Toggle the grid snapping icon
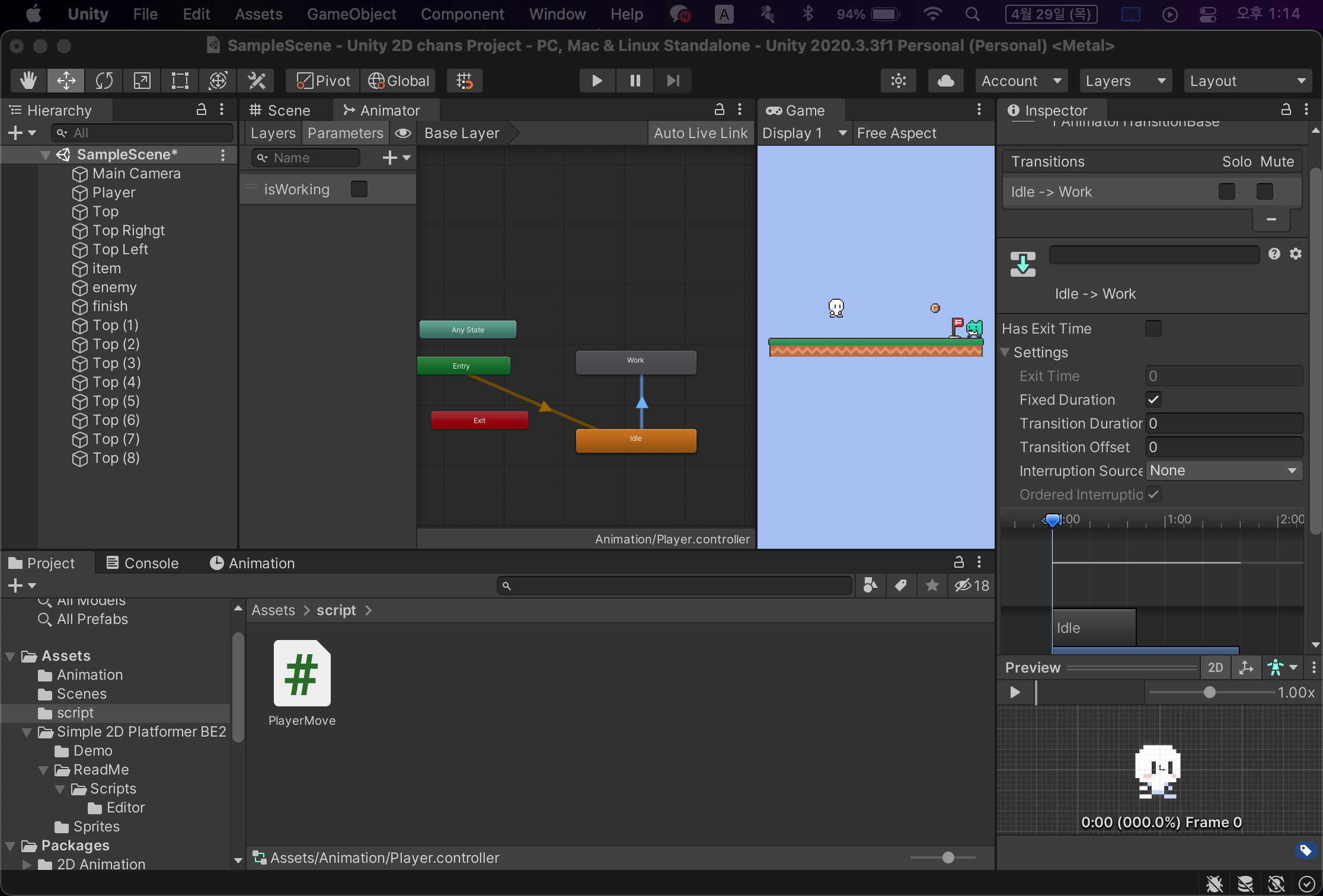This screenshot has height=896, width=1323. click(465, 81)
